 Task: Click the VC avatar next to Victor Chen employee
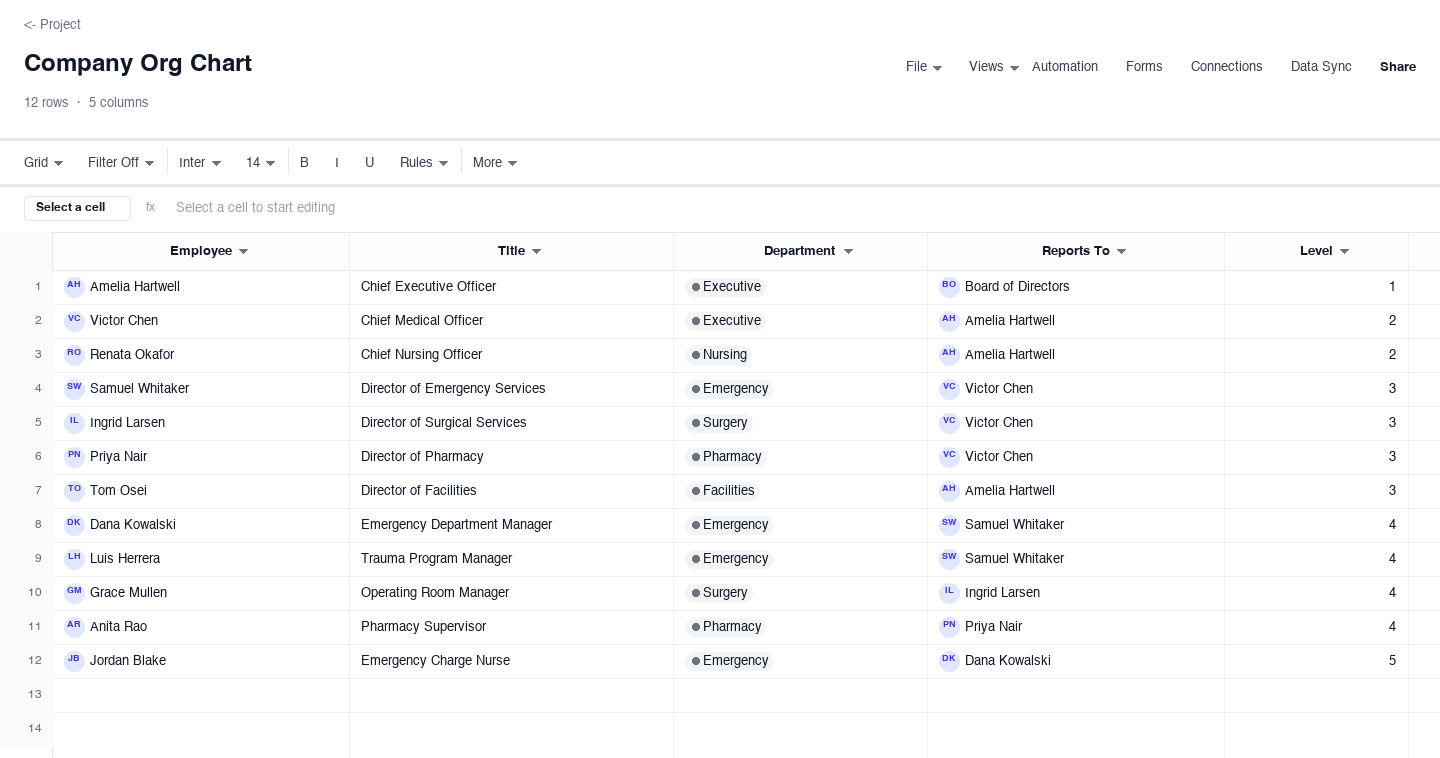pyautogui.click(x=74, y=321)
